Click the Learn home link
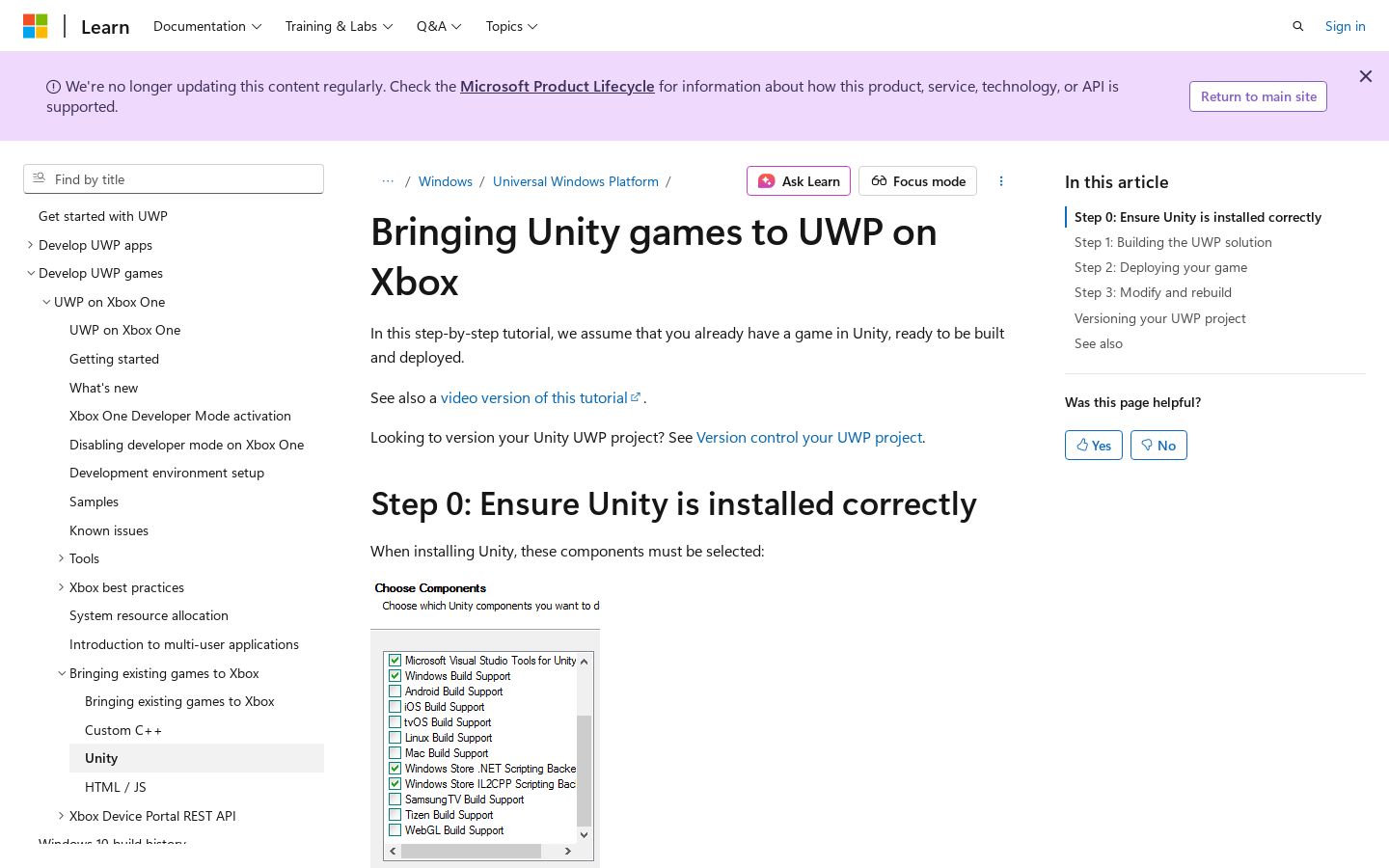1389x868 pixels. 105,27
